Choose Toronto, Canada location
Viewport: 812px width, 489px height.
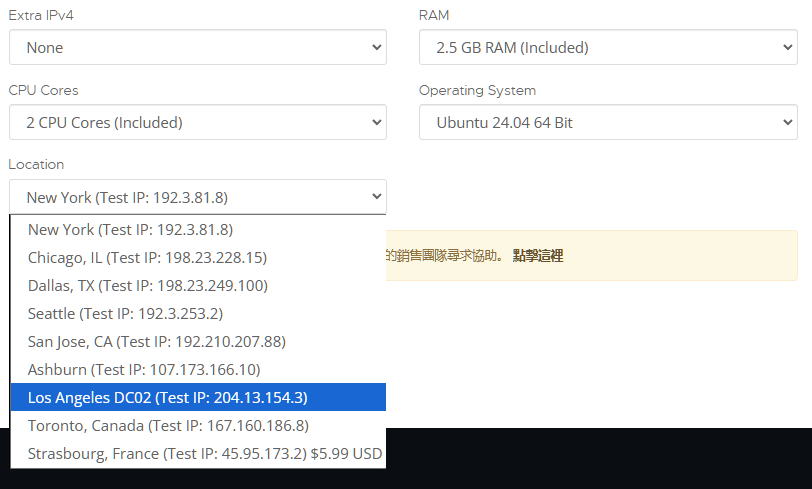pyautogui.click(x=168, y=425)
